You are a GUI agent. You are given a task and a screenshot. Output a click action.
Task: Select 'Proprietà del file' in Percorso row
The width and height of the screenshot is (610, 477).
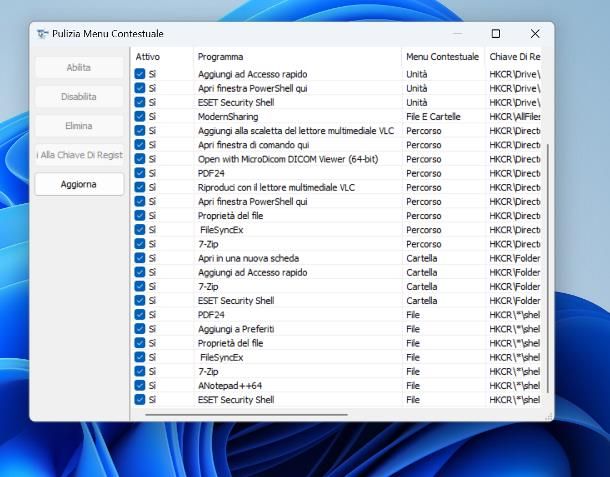coord(230,216)
